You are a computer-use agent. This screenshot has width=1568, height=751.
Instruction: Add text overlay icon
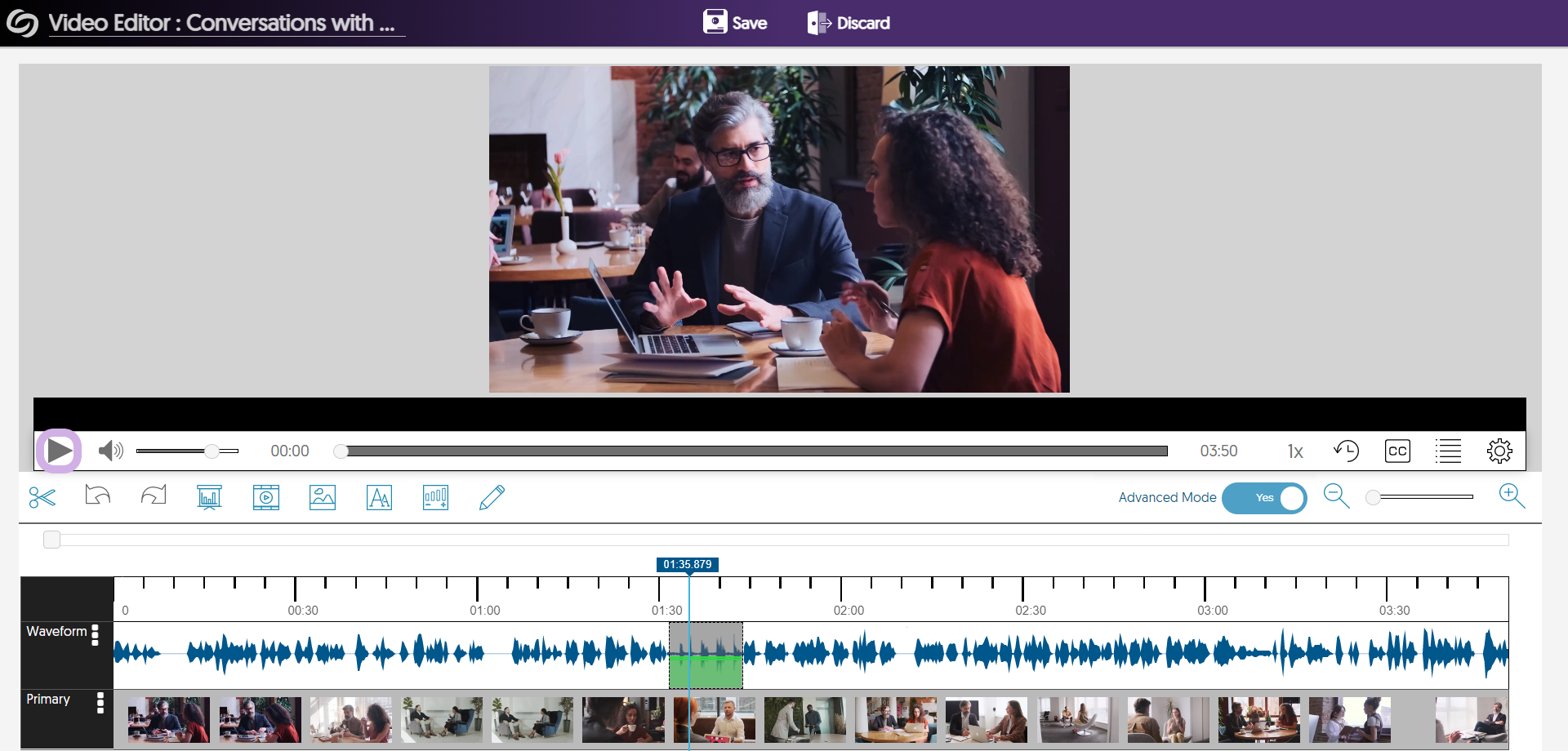(380, 497)
